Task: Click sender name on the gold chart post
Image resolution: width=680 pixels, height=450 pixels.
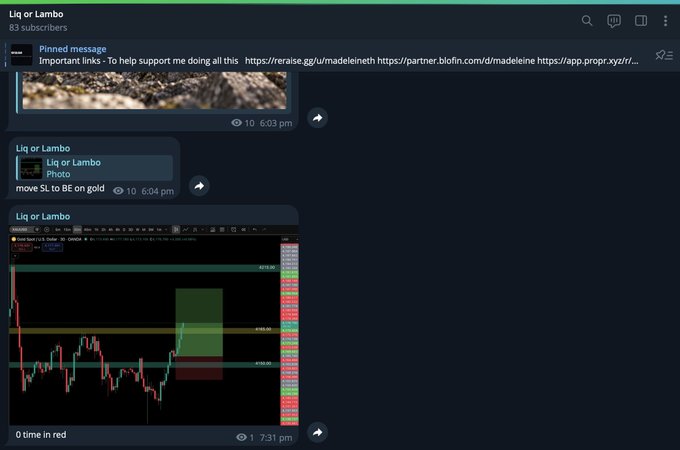Action: pyautogui.click(x=43, y=216)
